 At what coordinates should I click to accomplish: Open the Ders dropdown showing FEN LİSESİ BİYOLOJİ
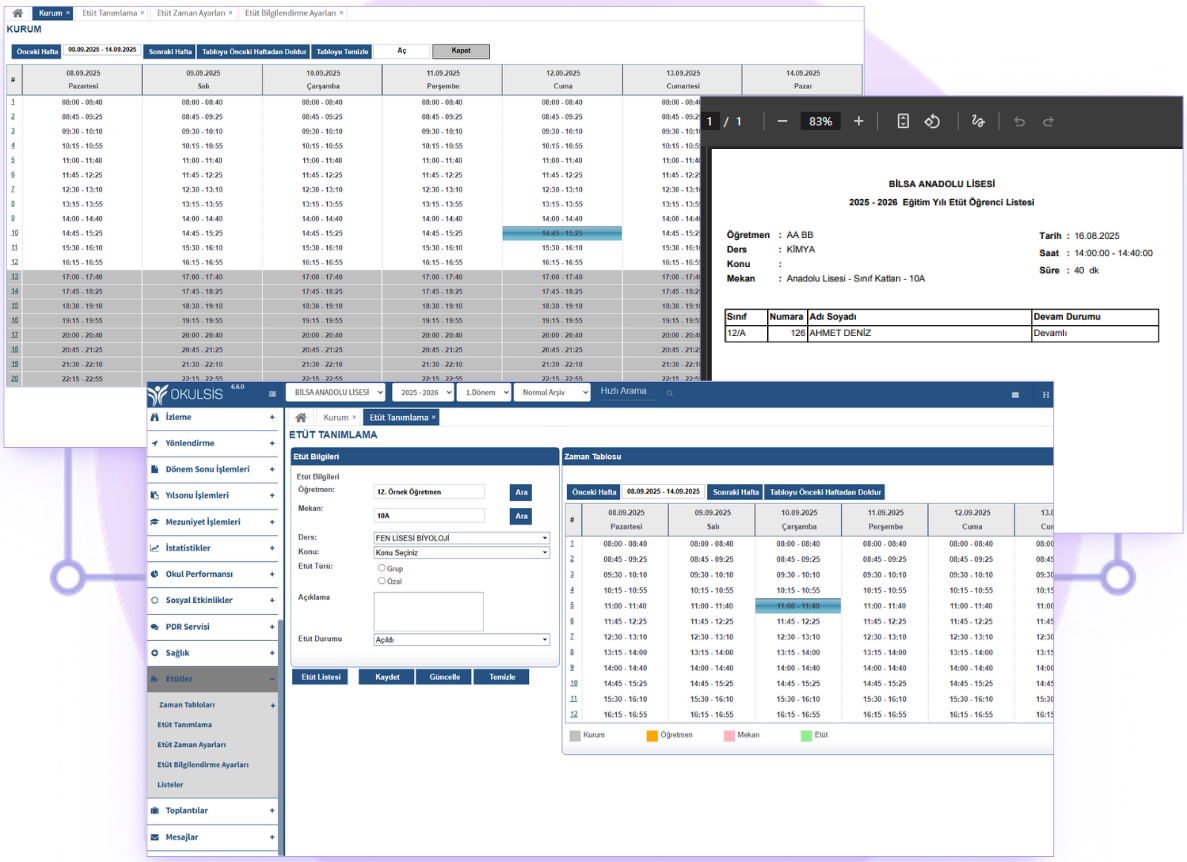click(461, 538)
